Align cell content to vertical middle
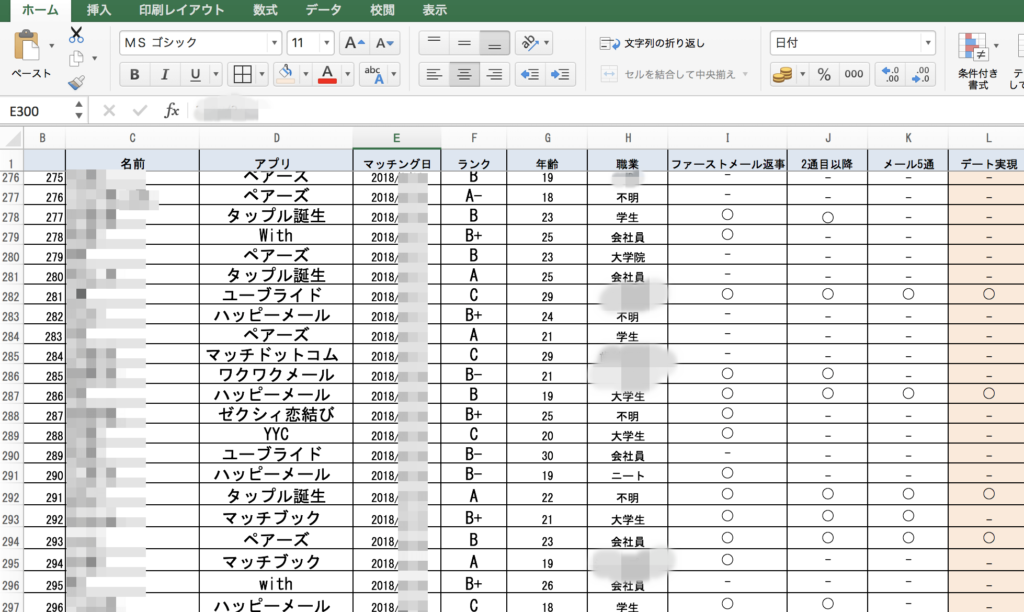This screenshot has height=612, width=1024. (x=464, y=43)
